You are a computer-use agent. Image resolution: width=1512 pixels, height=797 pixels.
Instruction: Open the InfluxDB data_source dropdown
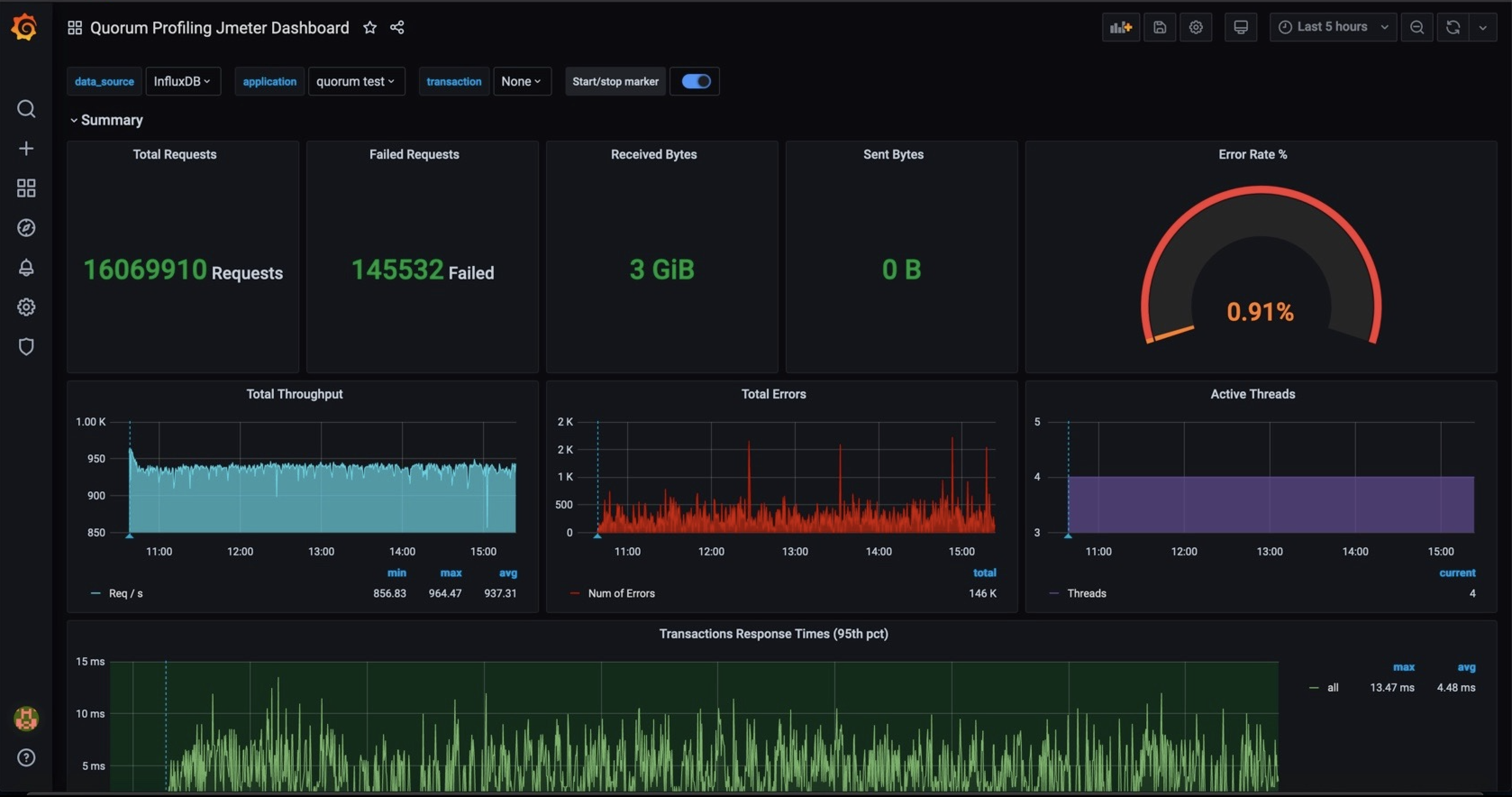[x=182, y=81]
